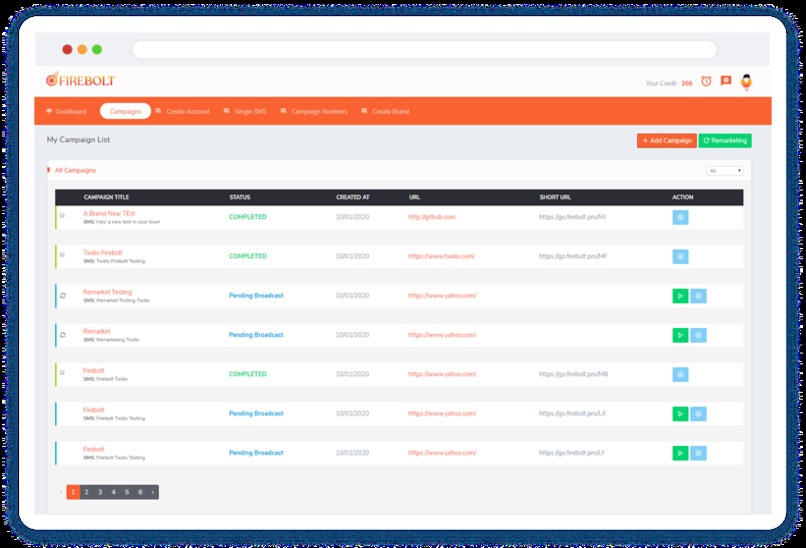Click the view icon for Twilio Firebolt row
This screenshot has height=548, width=806.
680,257
